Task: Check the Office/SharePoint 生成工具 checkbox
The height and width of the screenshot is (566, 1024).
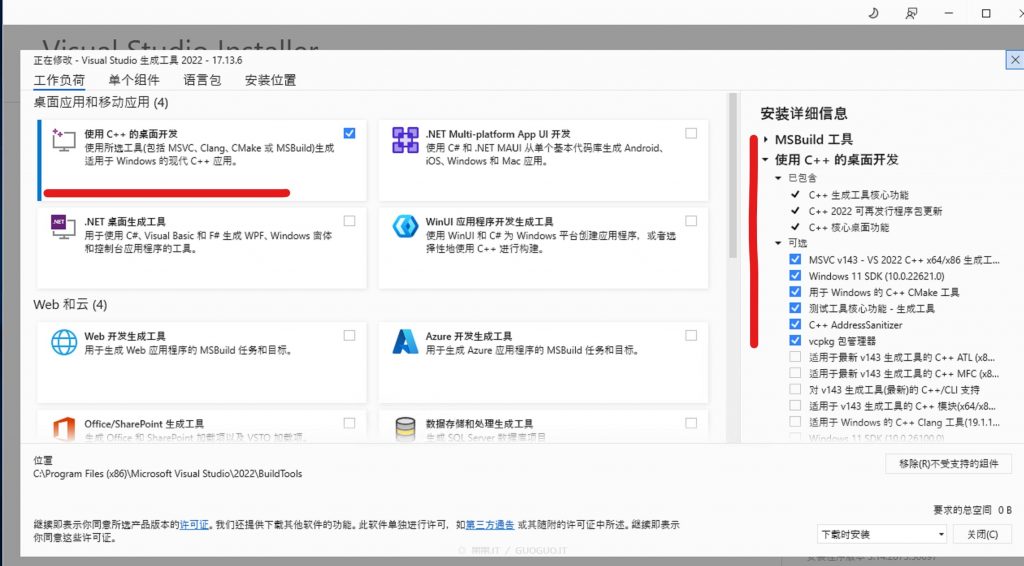Action: (x=349, y=423)
